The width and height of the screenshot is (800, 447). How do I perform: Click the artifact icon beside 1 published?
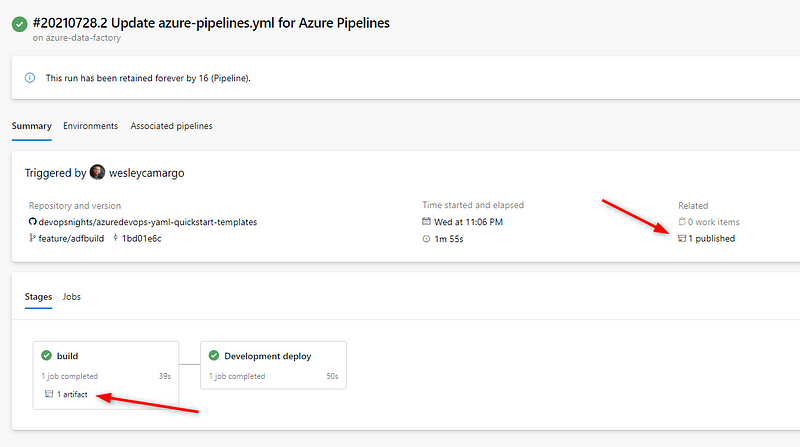tap(682, 239)
